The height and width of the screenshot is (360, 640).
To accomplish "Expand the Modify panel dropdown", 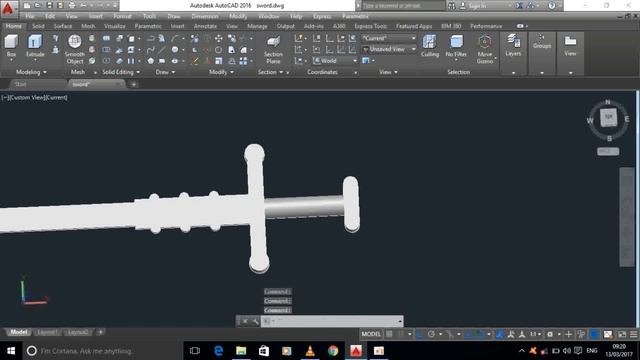I will point(221,72).
